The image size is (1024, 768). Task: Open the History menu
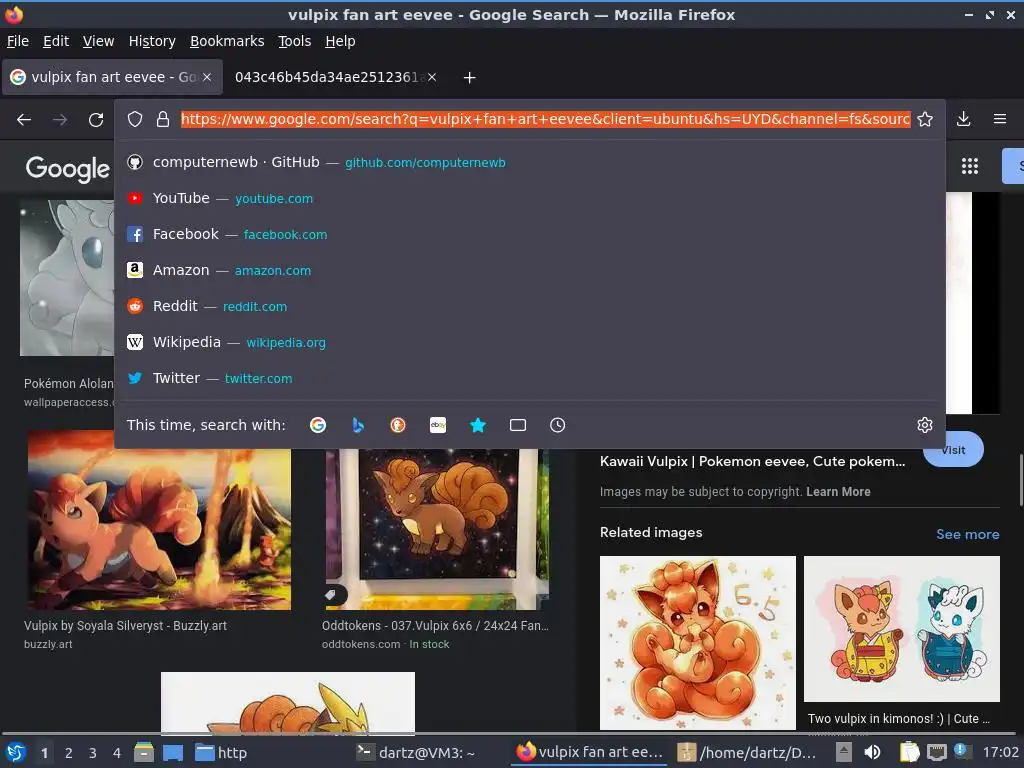coord(152,41)
